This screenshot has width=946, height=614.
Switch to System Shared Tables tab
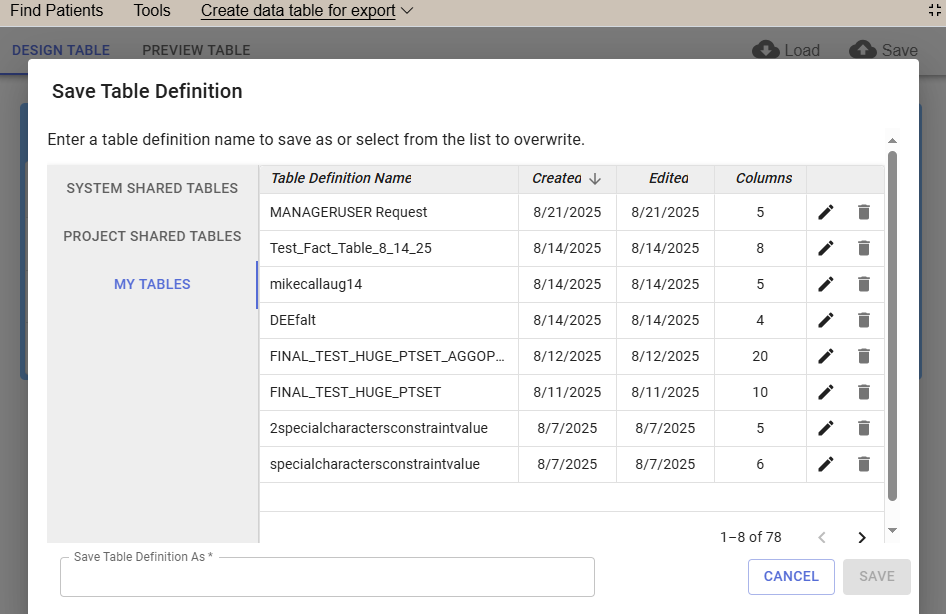[152, 188]
